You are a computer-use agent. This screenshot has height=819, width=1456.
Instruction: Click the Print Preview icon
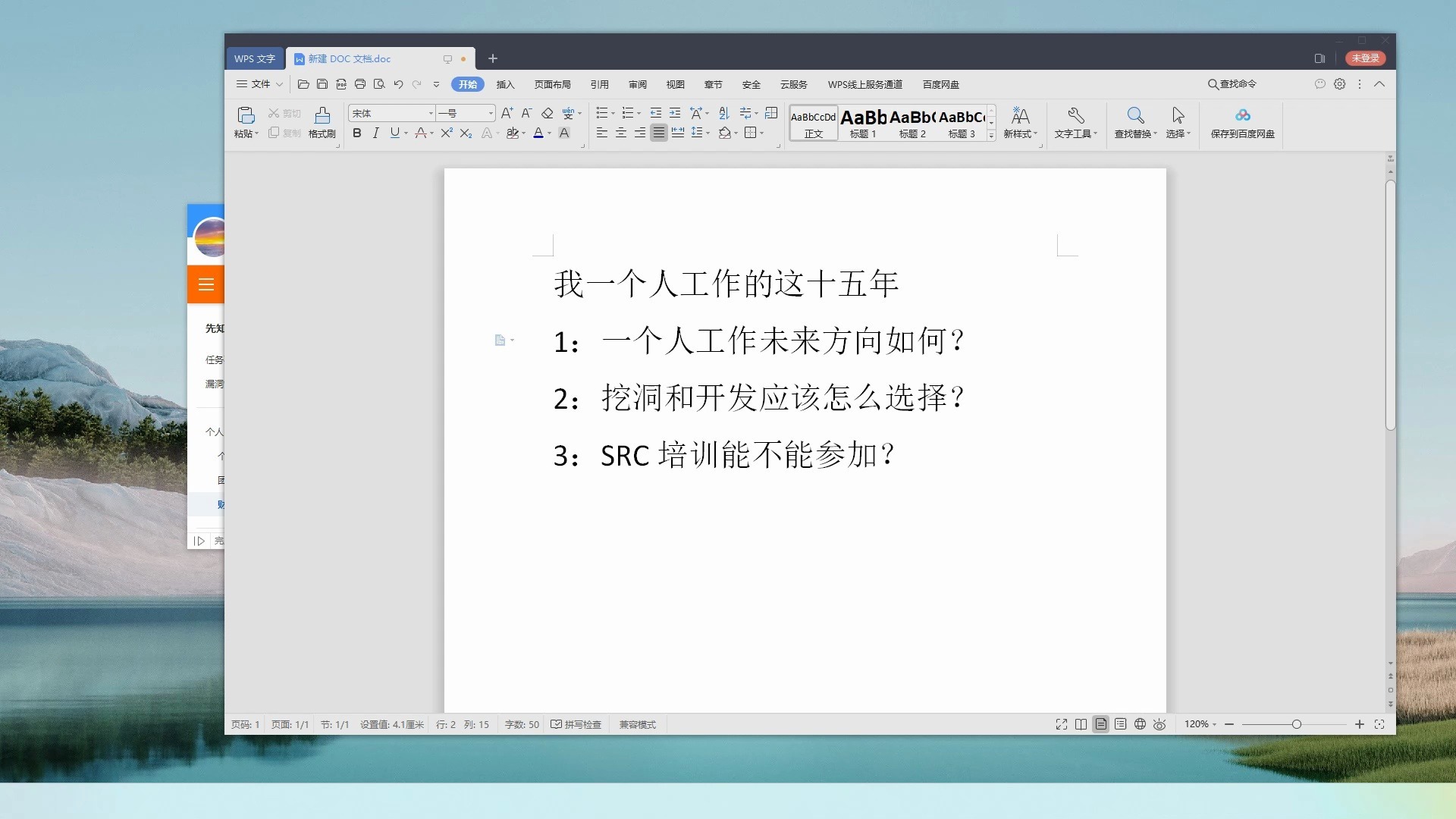(x=379, y=84)
